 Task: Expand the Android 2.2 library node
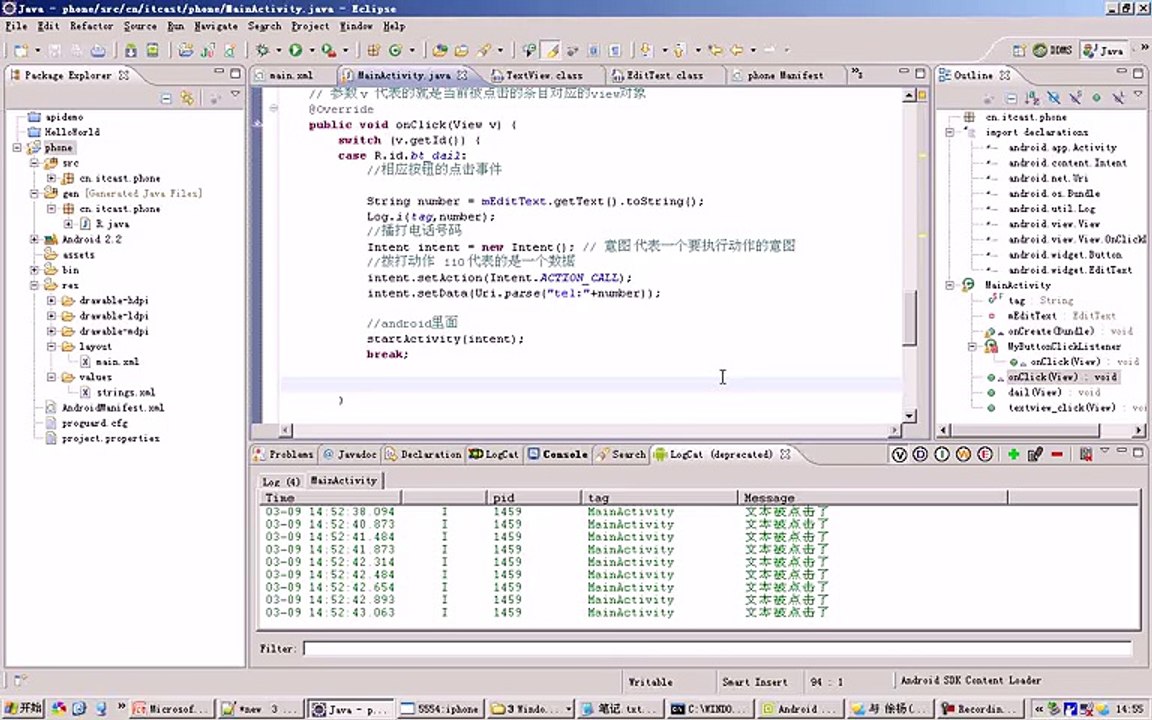pos(35,240)
